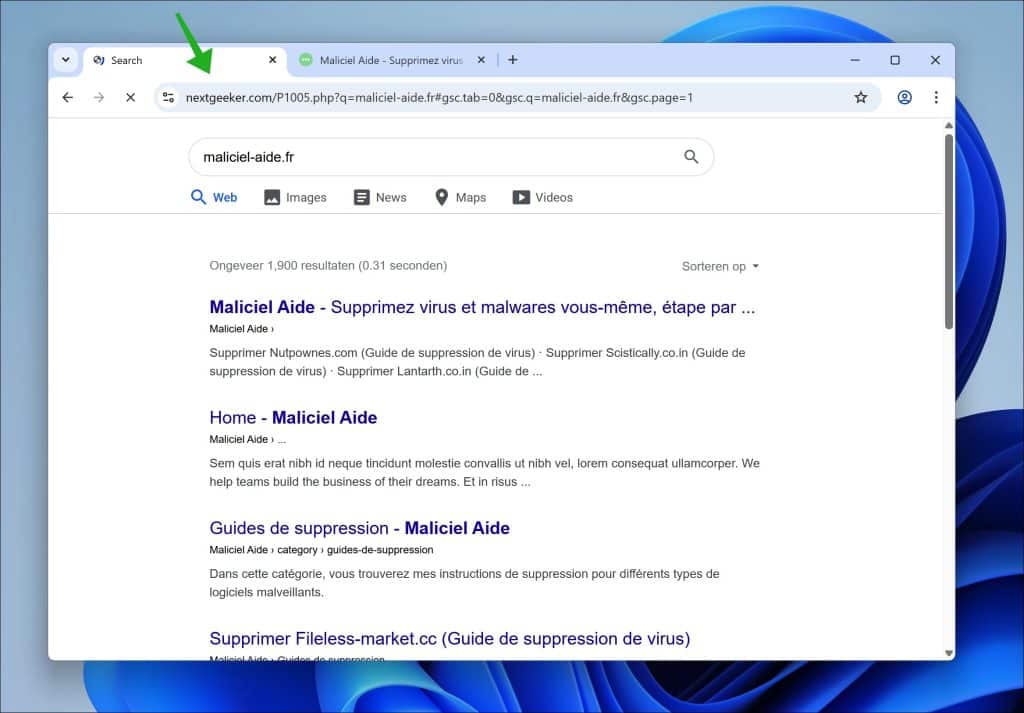Click the page vertical scrollbar thumb
Image resolution: width=1024 pixels, height=713 pixels.
948,232
